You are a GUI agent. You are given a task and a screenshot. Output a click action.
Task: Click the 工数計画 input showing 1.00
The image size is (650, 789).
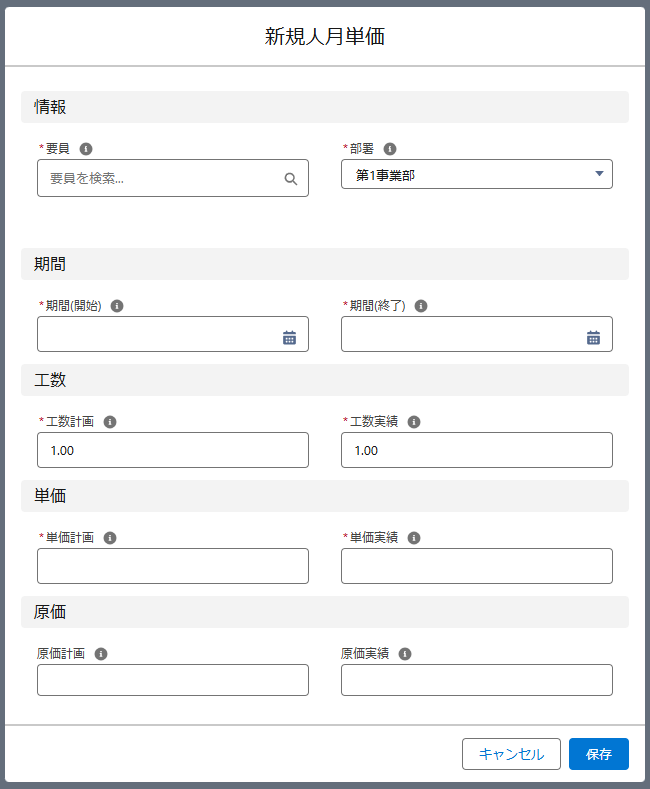(x=173, y=450)
